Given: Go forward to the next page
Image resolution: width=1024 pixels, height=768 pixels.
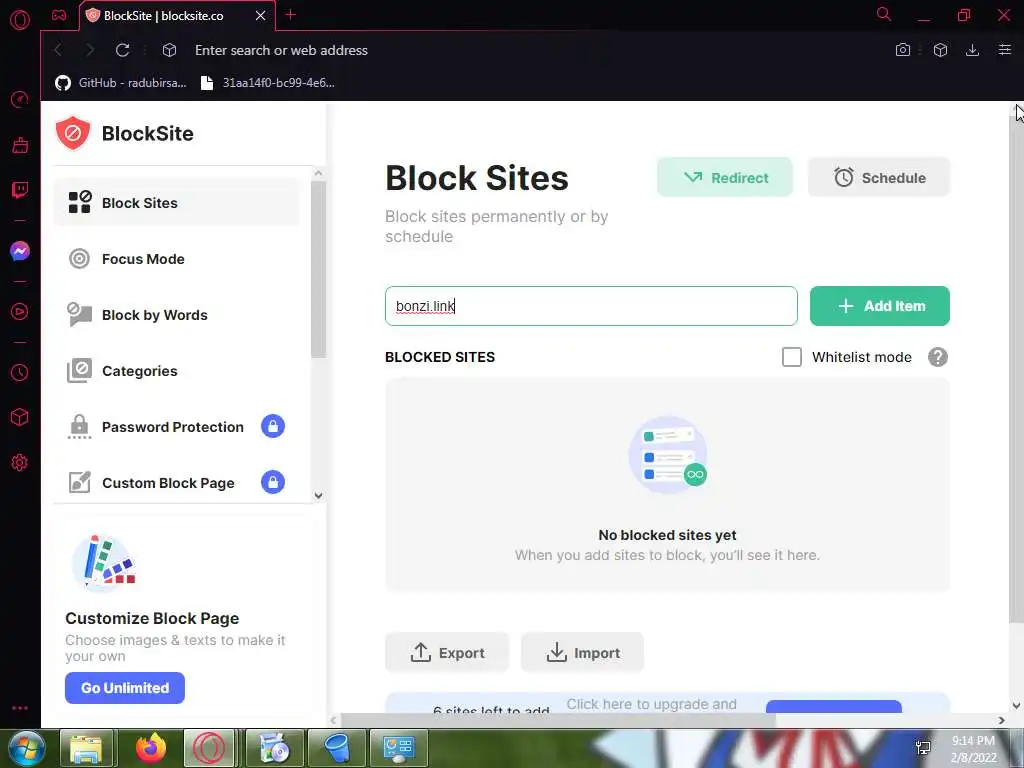Looking at the screenshot, I should tap(90, 50).
